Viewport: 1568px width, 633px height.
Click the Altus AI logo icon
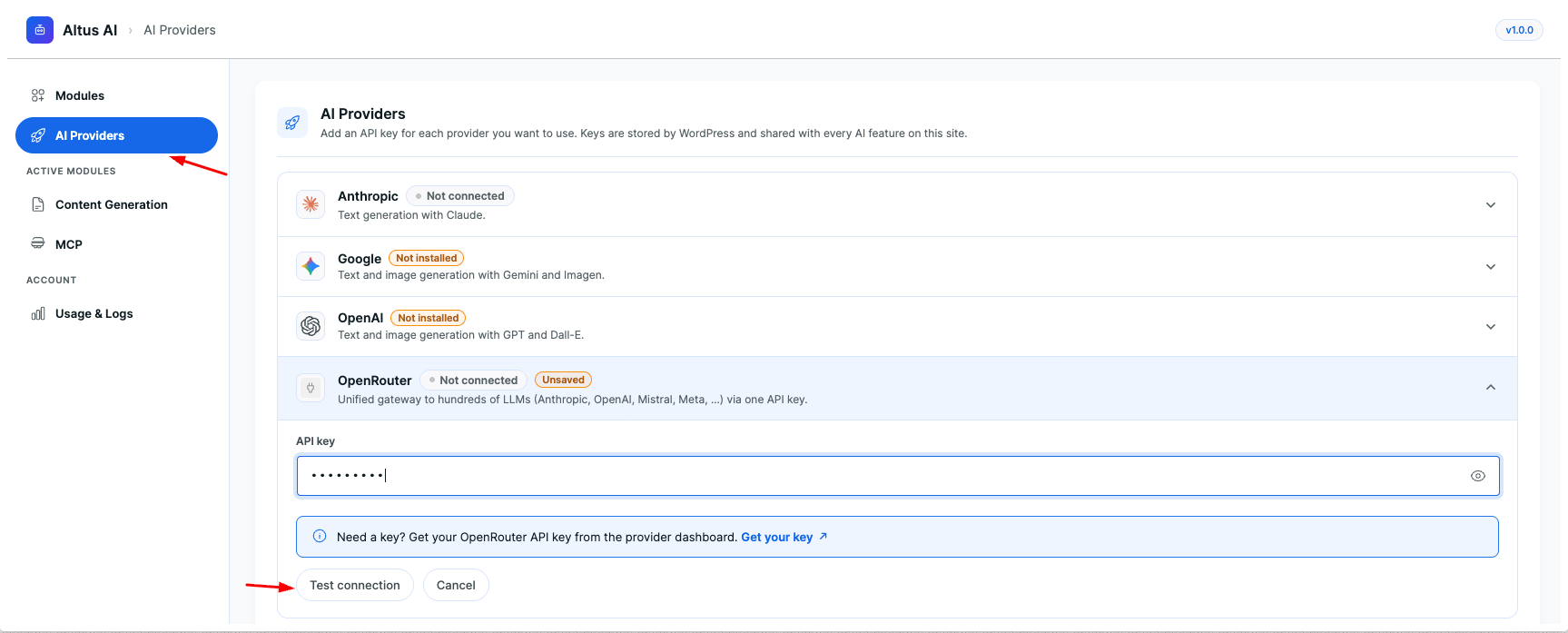coord(40,30)
